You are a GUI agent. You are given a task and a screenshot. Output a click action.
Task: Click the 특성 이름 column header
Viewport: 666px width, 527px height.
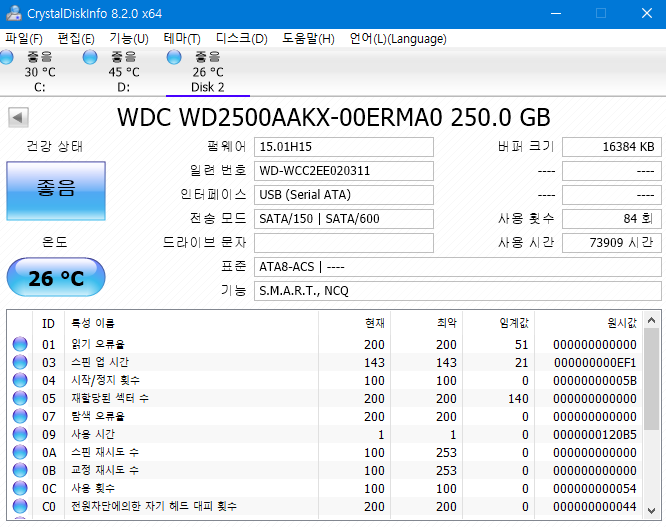(x=191, y=324)
